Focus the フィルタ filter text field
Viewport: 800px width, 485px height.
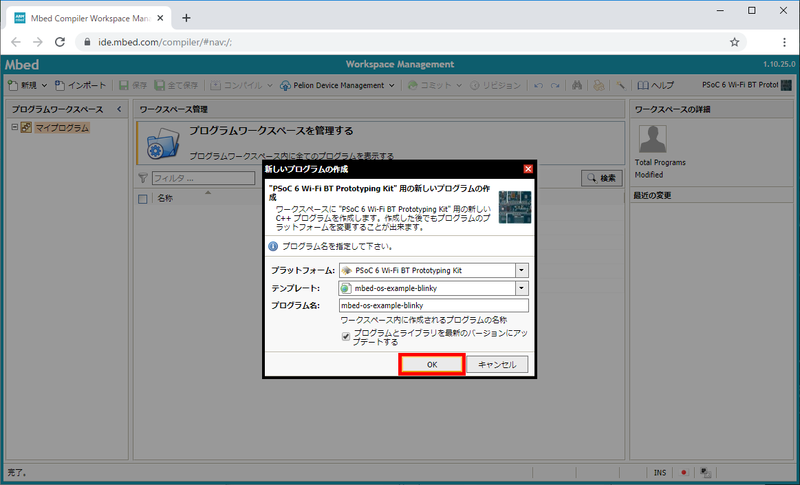point(203,178)
